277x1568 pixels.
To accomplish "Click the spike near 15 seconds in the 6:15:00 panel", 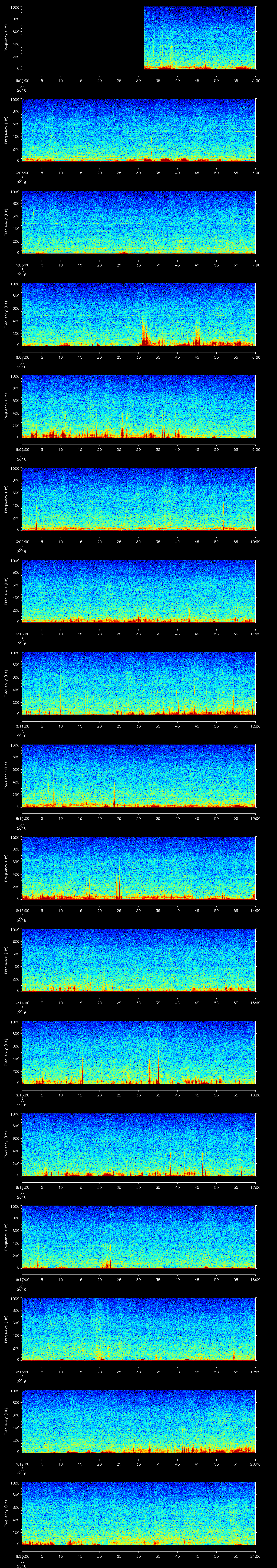I will coord(82,1072).
